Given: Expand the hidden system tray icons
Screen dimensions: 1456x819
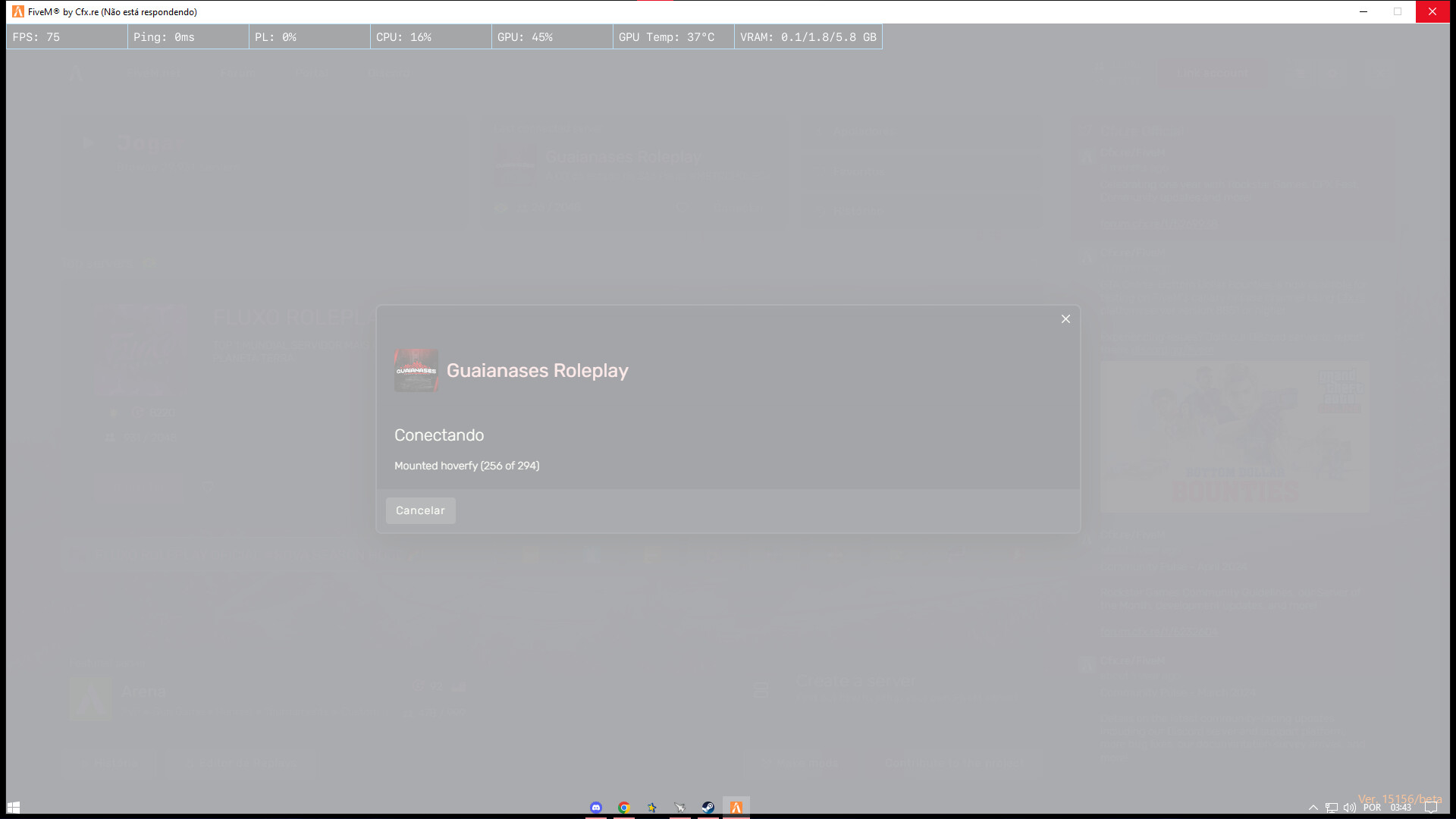Looking at the screenshot, I should point(1313,808).
